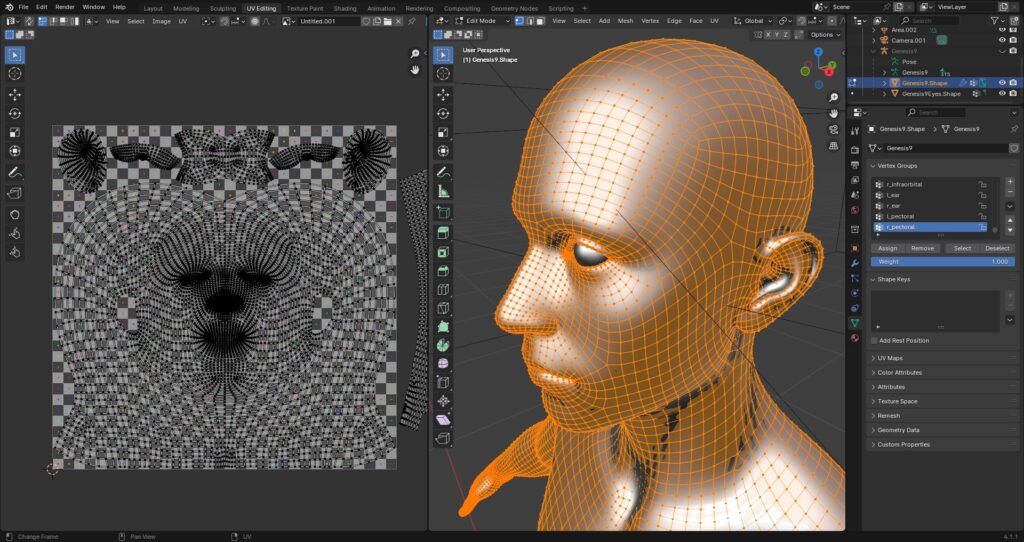The height and width of the screenshot is (542, 1024).
Task: Click the Remove vertex group button
Action: [x=922, y=248]
